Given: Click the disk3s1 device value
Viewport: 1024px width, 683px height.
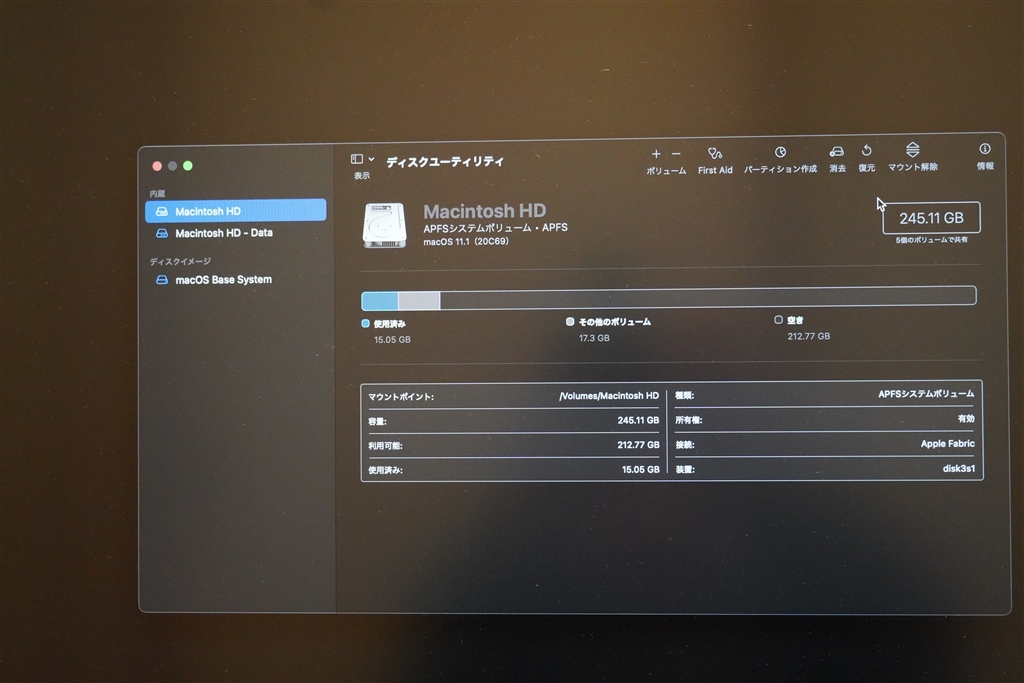Looking at the screenshot, I should click(959, 468).
